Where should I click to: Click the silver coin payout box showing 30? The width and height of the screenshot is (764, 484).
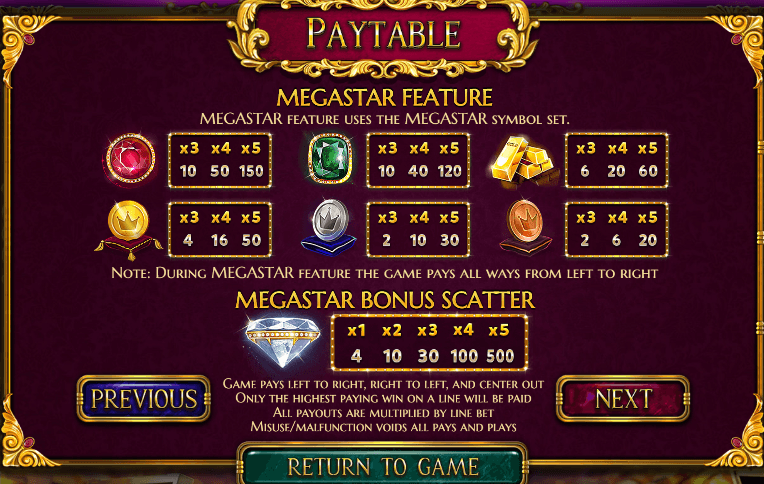click(x=418, y=230)
